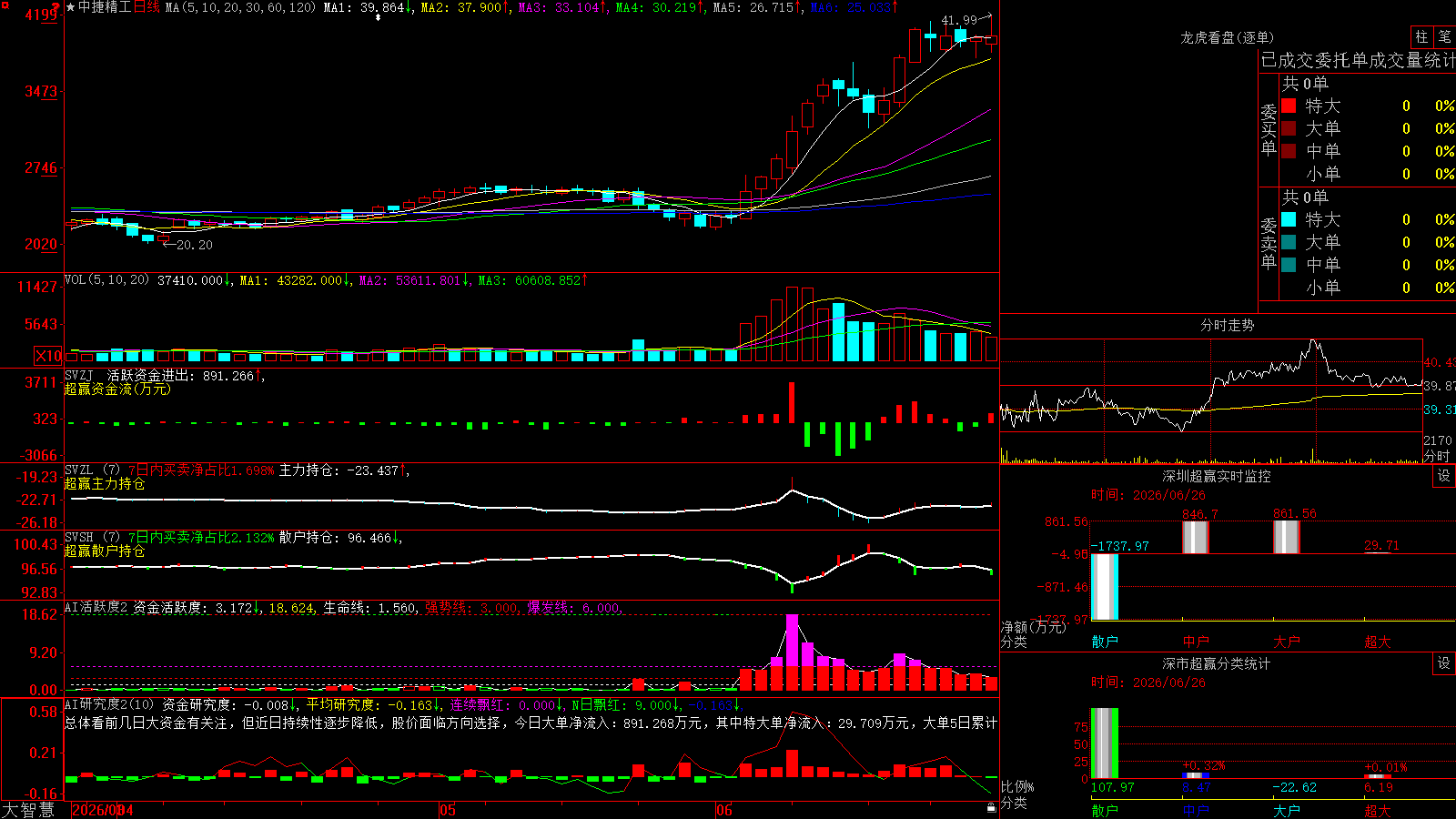Image resolution: width=1456 pixels, height=819 pixels.
Task: Click the MA3: 33.104 value
Action: pyautogui.click(x=562, y=7)
